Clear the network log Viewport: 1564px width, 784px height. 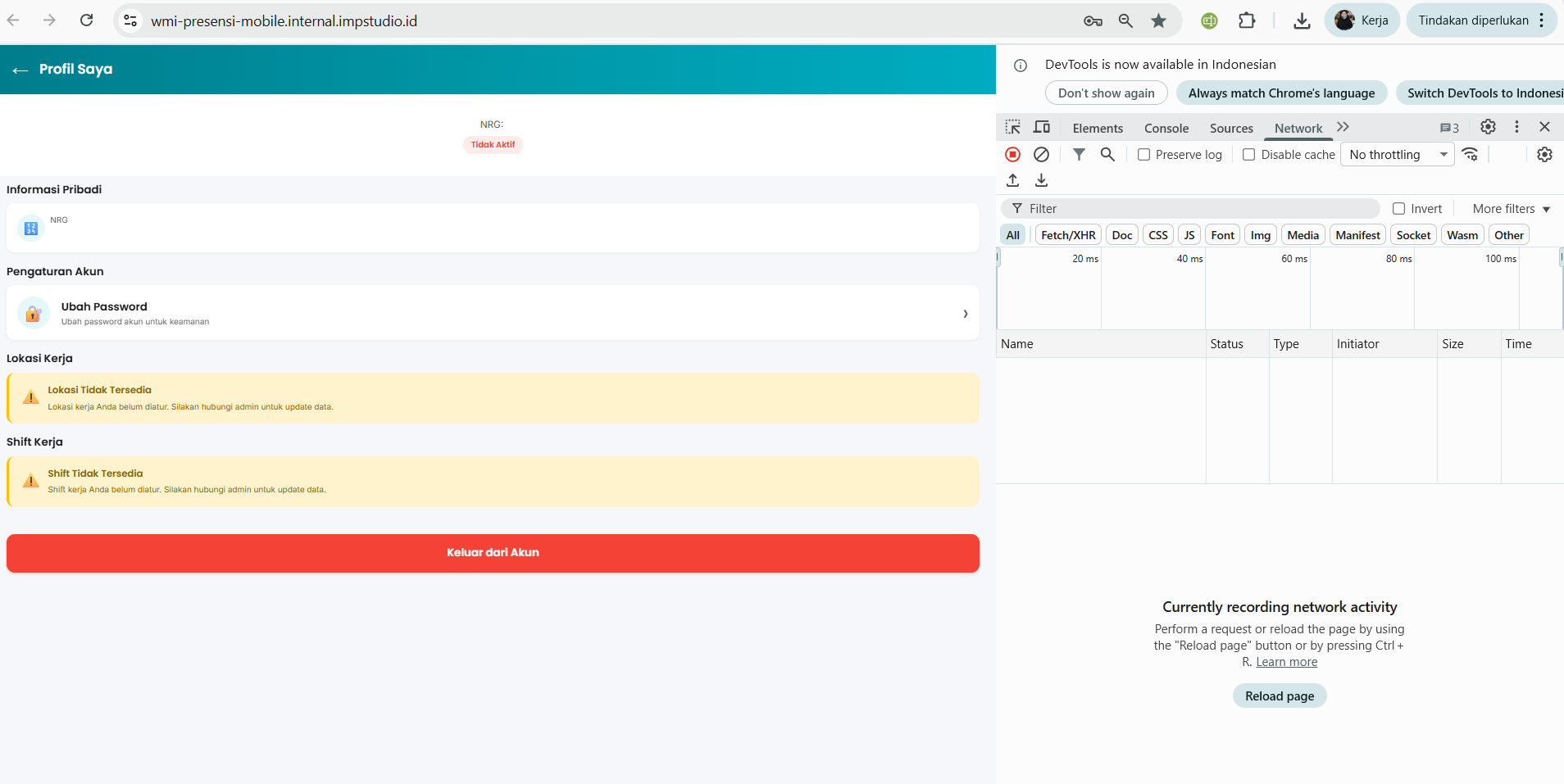(1041, 155)
